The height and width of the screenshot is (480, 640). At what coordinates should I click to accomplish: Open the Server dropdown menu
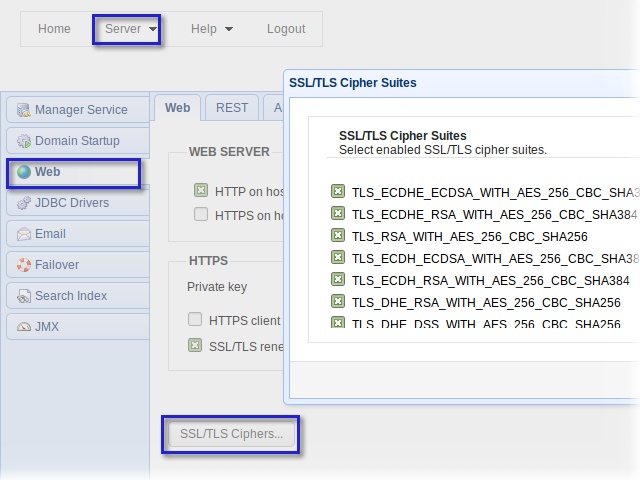coord(130,29)
